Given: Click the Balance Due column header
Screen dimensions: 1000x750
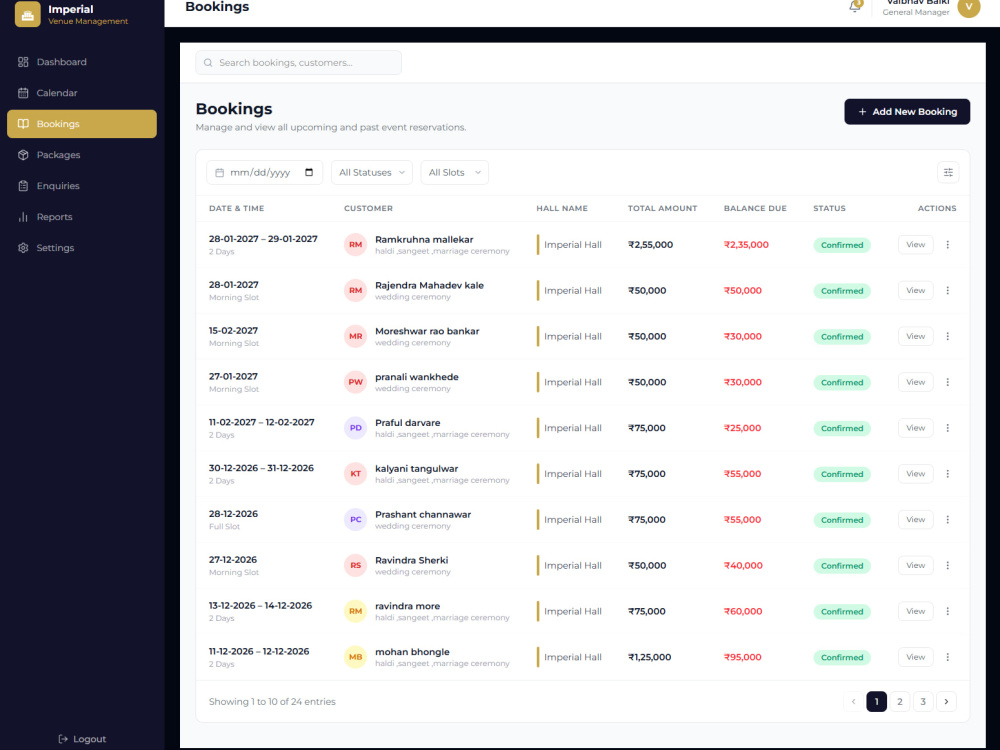Looking at the screenshot, I should (x=755, y=209).
